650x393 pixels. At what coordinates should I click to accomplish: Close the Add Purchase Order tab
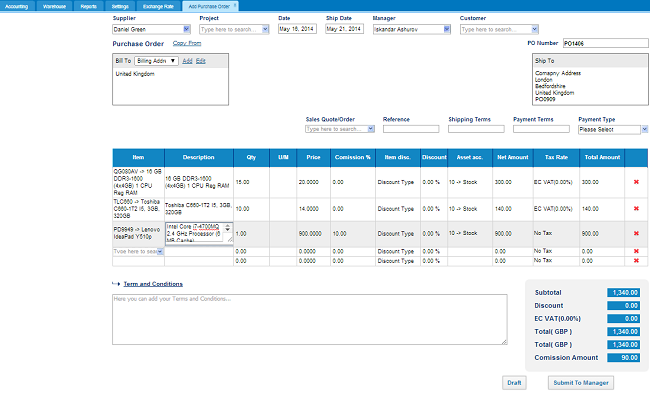[235, 5]
